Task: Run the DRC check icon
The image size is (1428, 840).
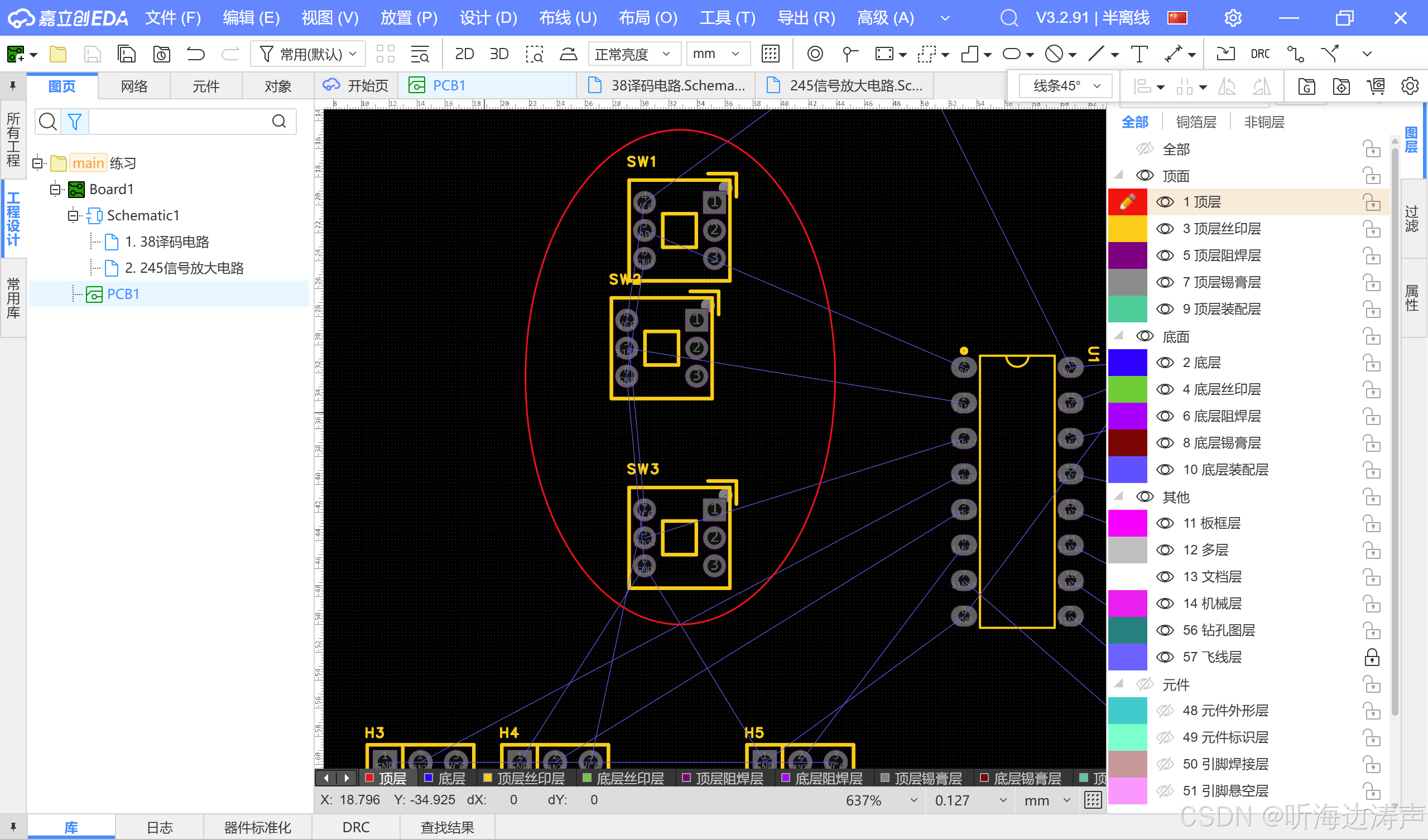Action: tap(1259, 54)
